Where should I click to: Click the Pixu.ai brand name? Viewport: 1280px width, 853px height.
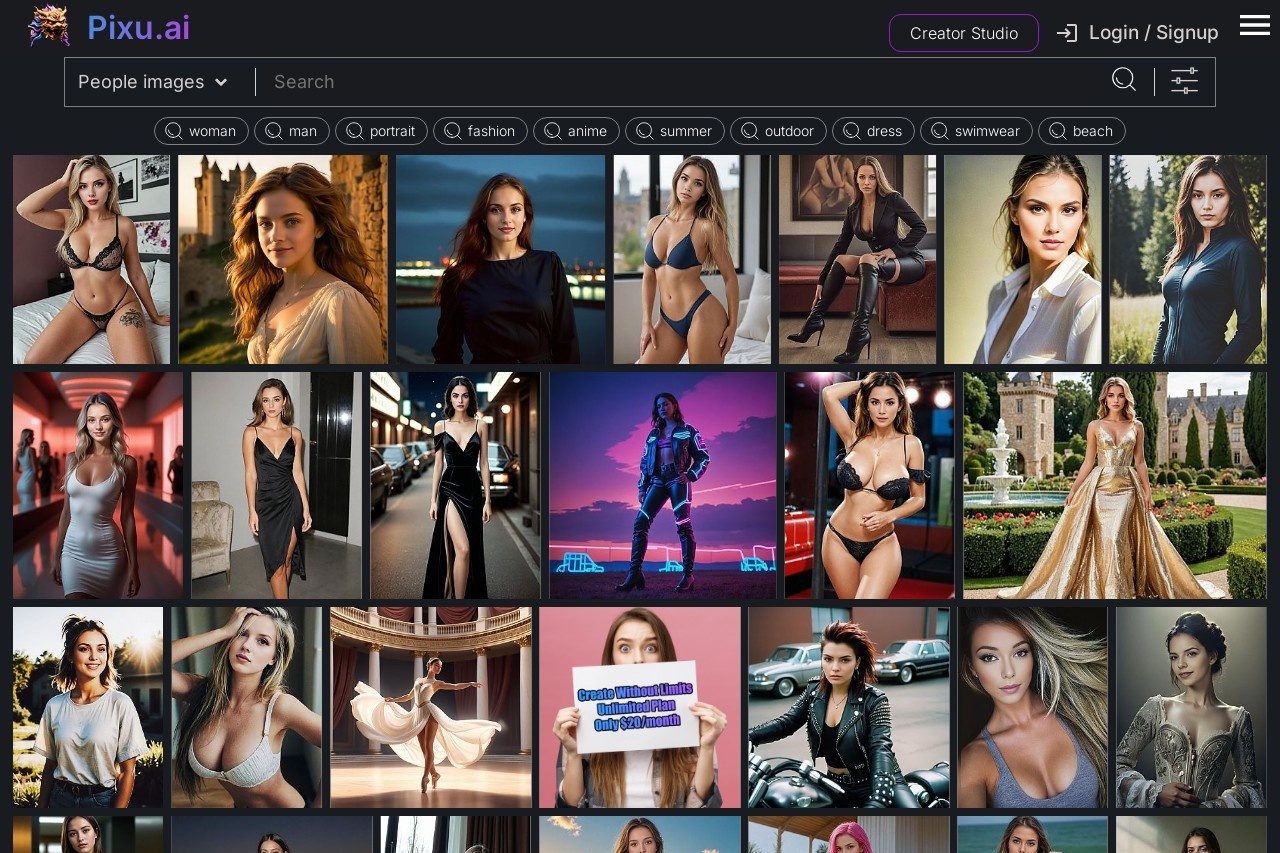tap(138, 28)
